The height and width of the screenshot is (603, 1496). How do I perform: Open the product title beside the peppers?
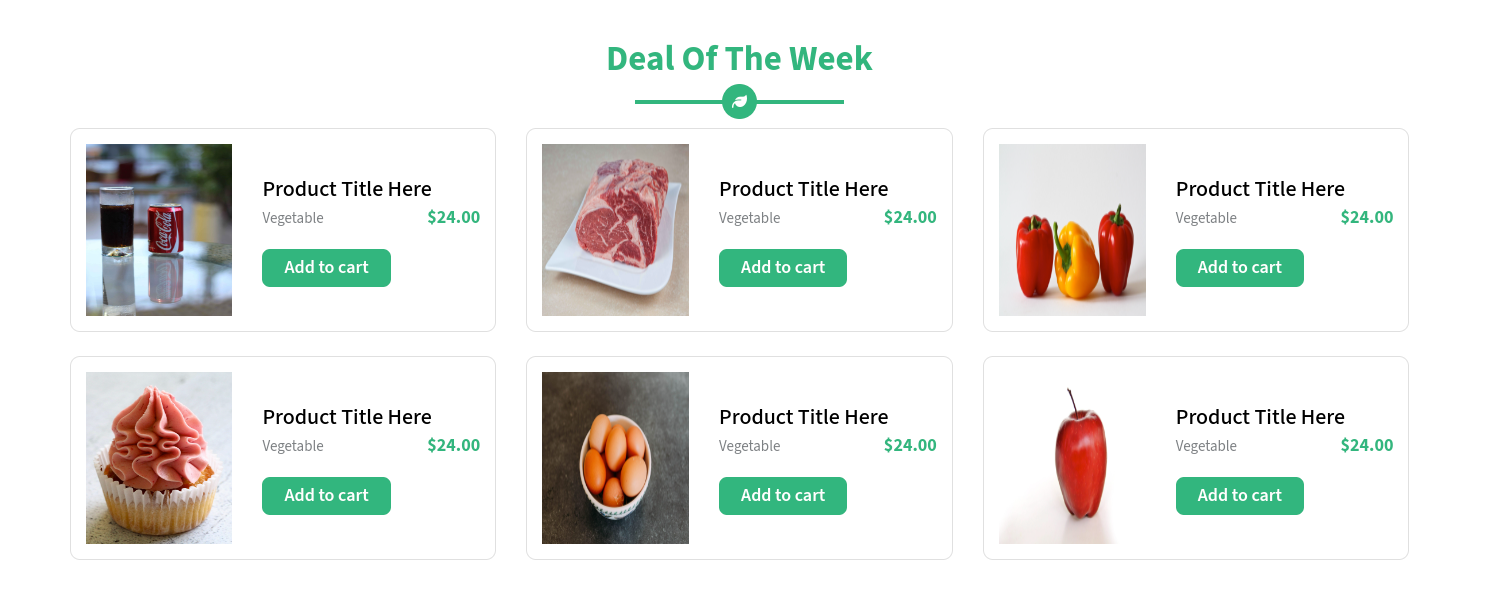click(x=1260, y=189)
